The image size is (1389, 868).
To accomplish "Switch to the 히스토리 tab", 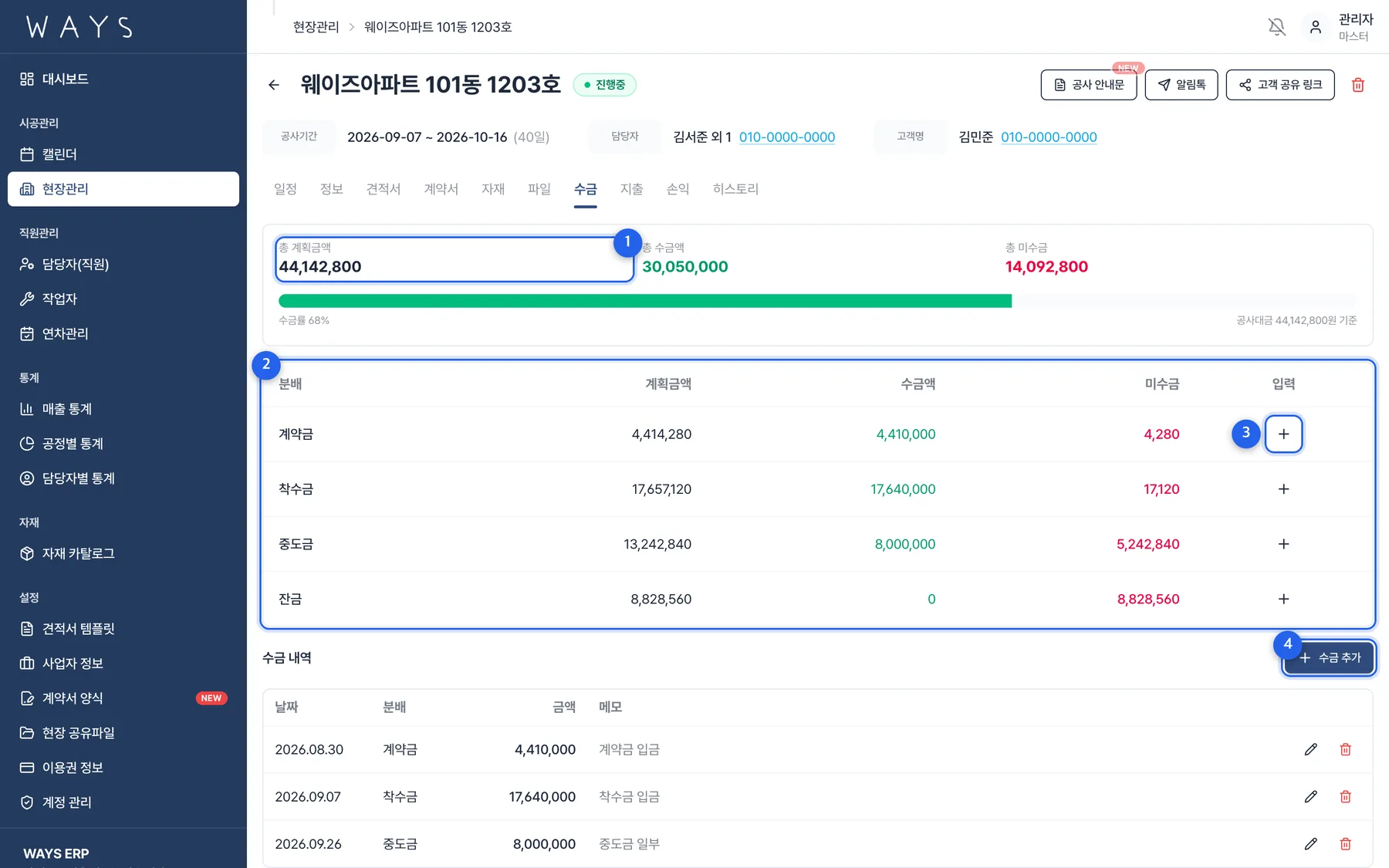I will pyautogui.click(x=736, y=189).
